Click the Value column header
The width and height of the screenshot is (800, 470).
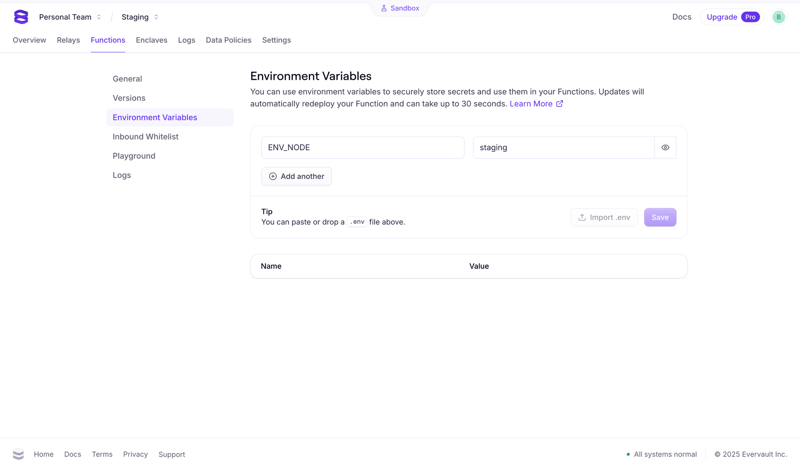[479, 266]
